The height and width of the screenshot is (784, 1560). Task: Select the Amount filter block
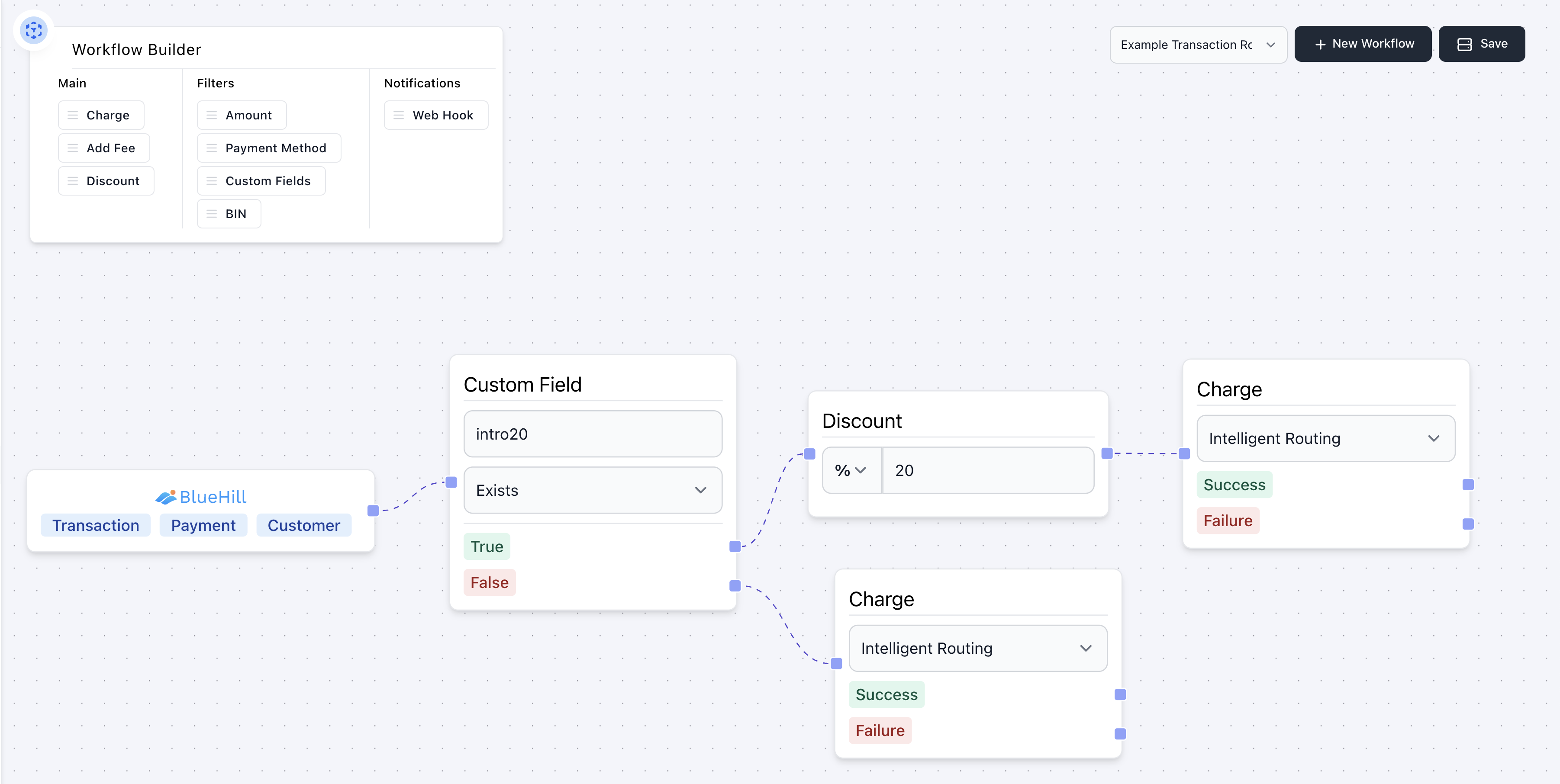click(242, 115)
